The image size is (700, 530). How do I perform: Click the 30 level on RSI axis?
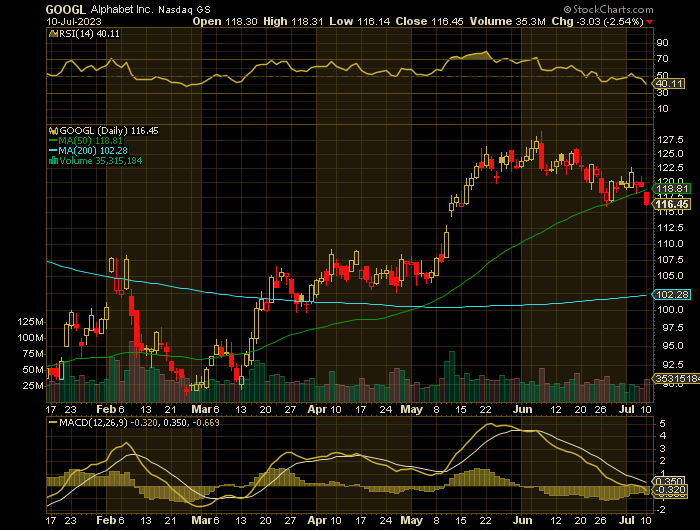pyautogui.click(x=662, y=92)
